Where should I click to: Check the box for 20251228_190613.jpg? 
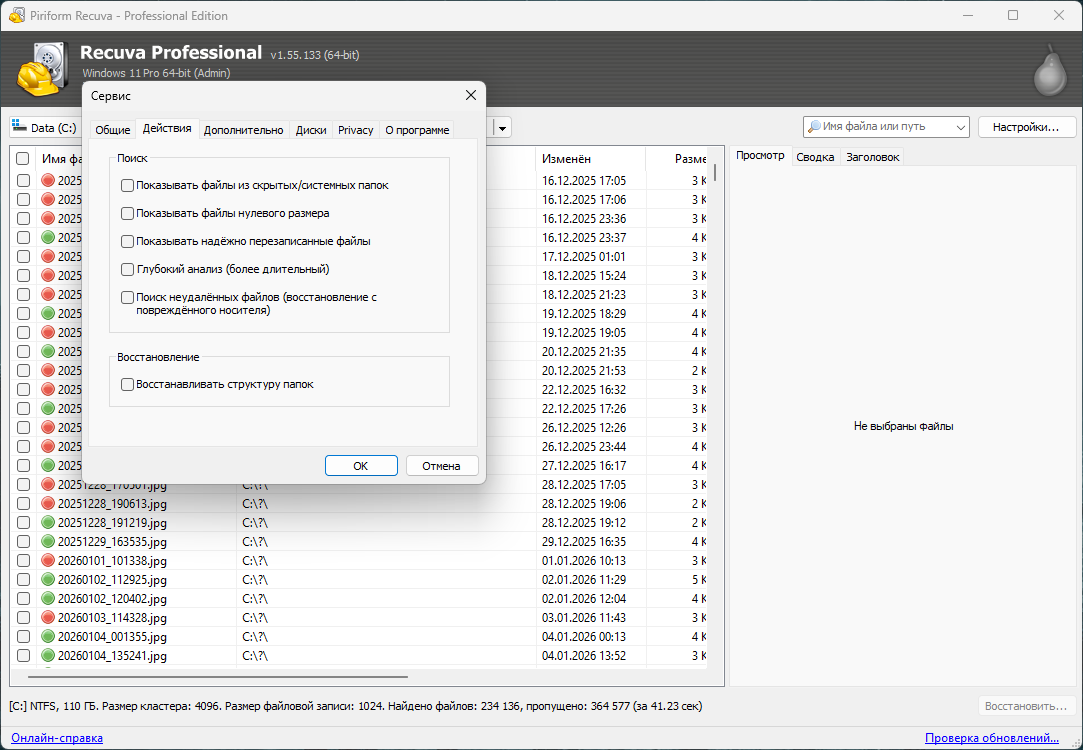(23, 503)
